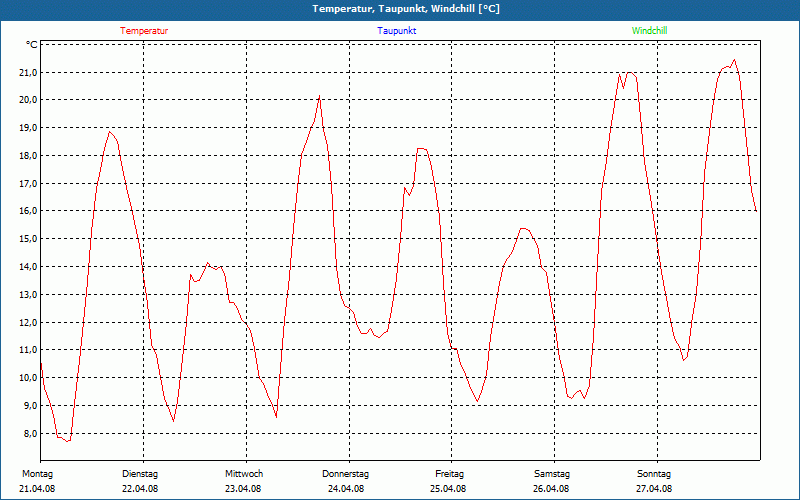The image size is (800, 500).
Task: Click the Sonntag day label
Action: click(x=654, y=474)
